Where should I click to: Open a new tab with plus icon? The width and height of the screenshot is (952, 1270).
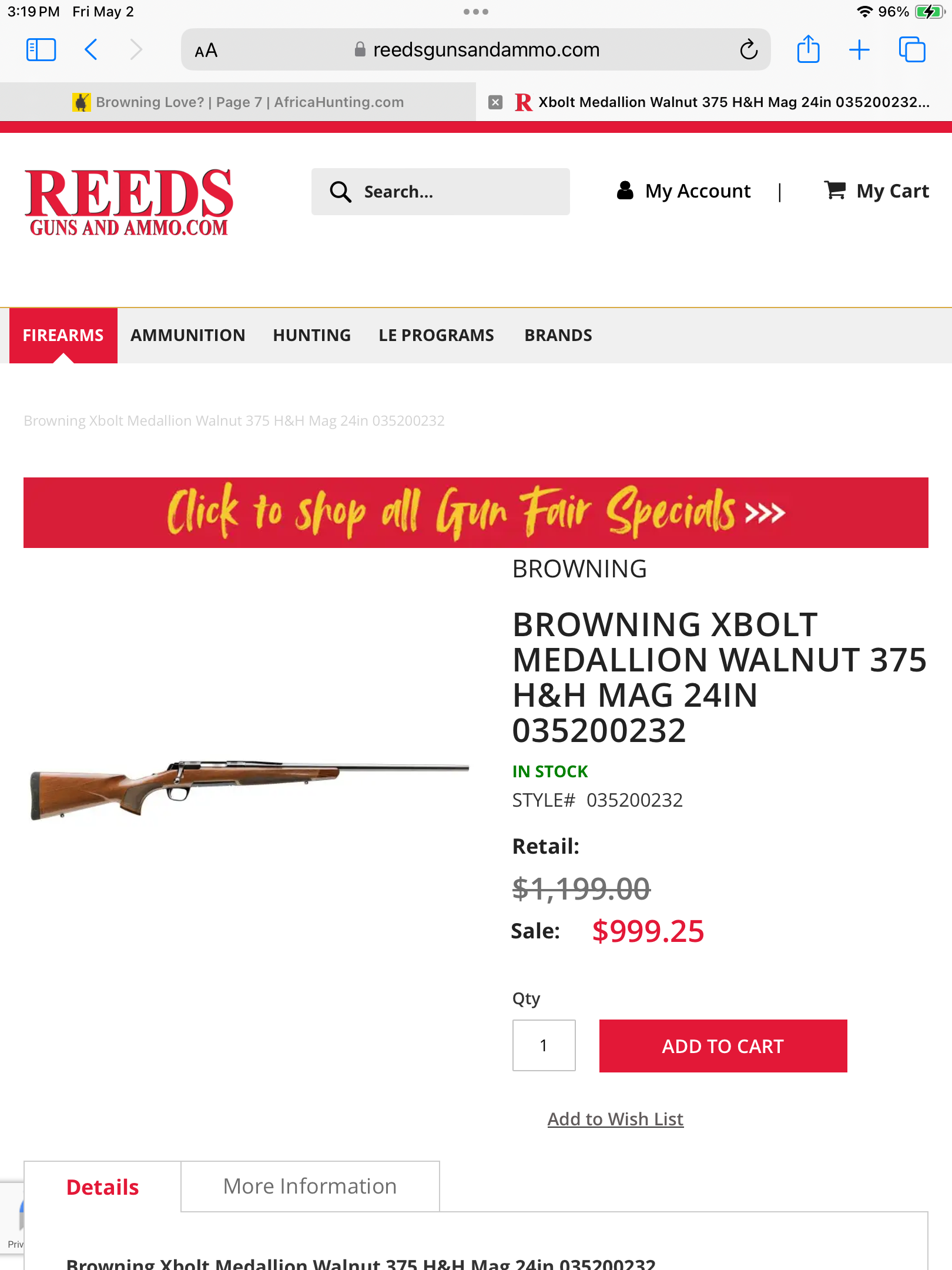(859, 50)
